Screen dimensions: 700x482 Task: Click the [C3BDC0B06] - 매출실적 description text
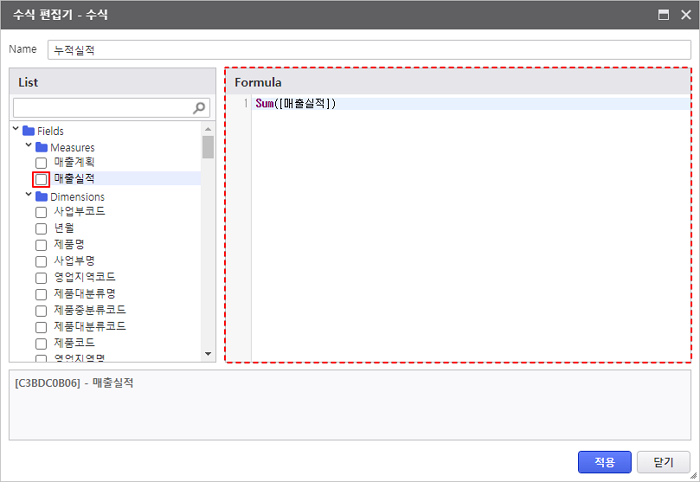pos(74,383)
